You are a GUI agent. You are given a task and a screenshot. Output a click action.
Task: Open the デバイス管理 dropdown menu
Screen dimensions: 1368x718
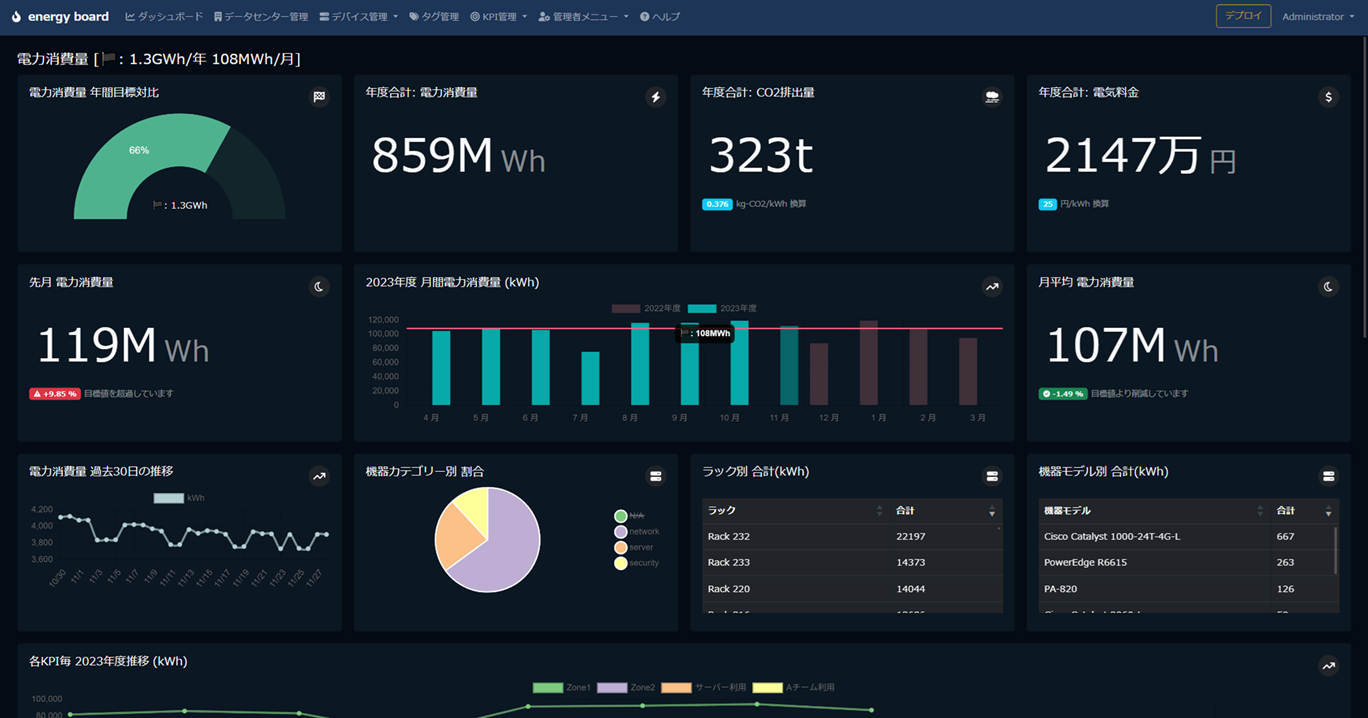[x=358, y=17]
